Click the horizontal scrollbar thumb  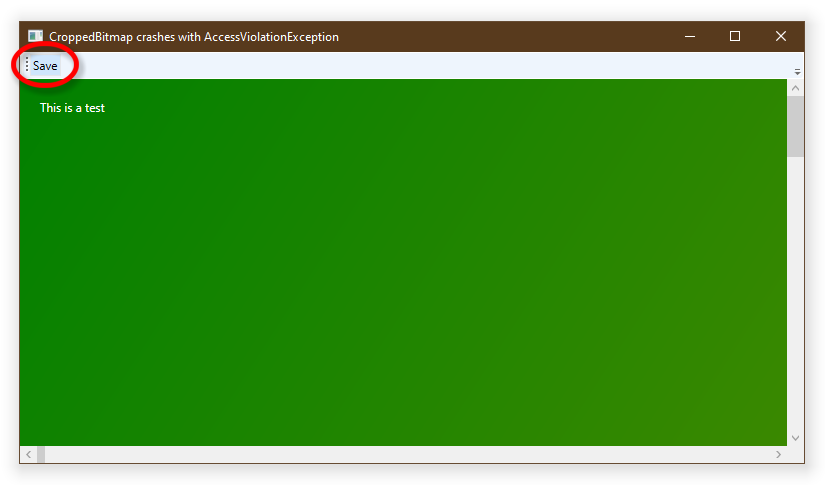(x=41, y=454)
